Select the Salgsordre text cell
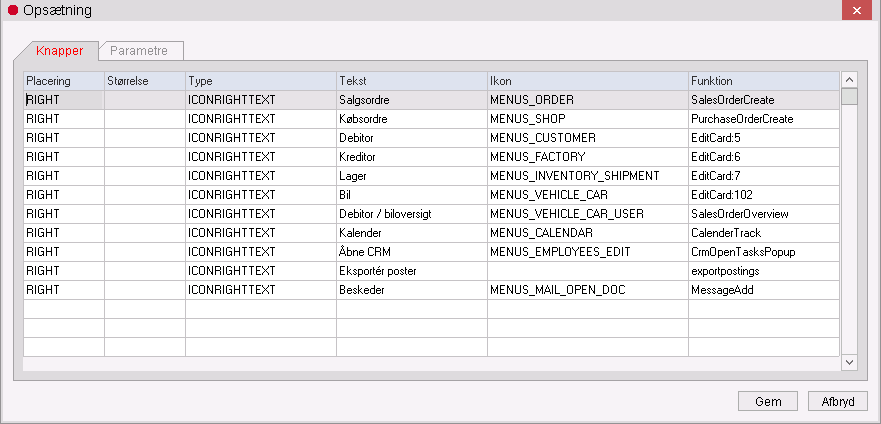 pyautogui.click(x=411, y=100)
